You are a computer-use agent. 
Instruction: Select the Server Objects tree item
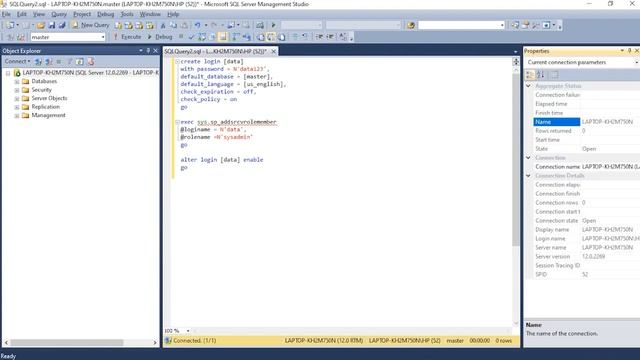(49, 98)
